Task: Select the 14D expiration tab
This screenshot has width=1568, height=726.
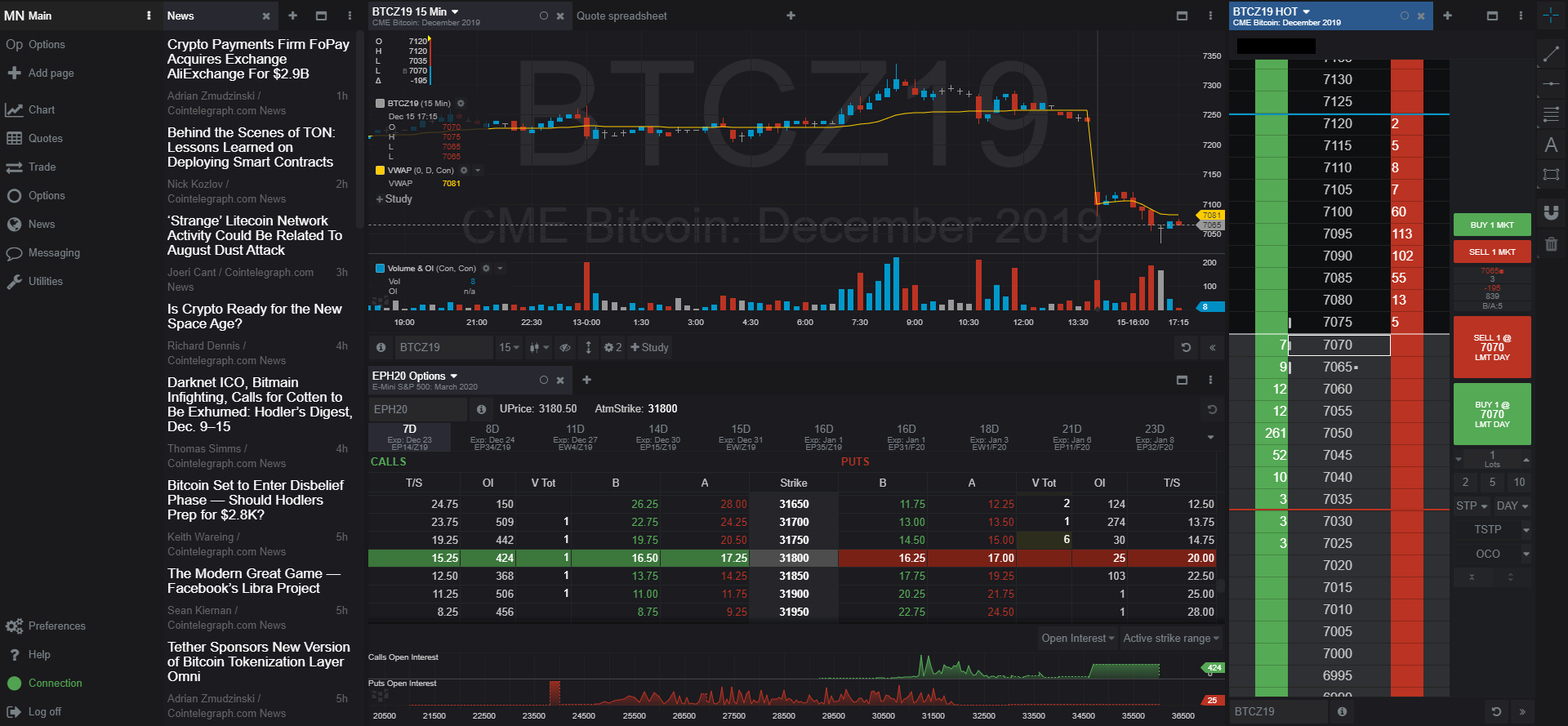Action: pos(657,437)
